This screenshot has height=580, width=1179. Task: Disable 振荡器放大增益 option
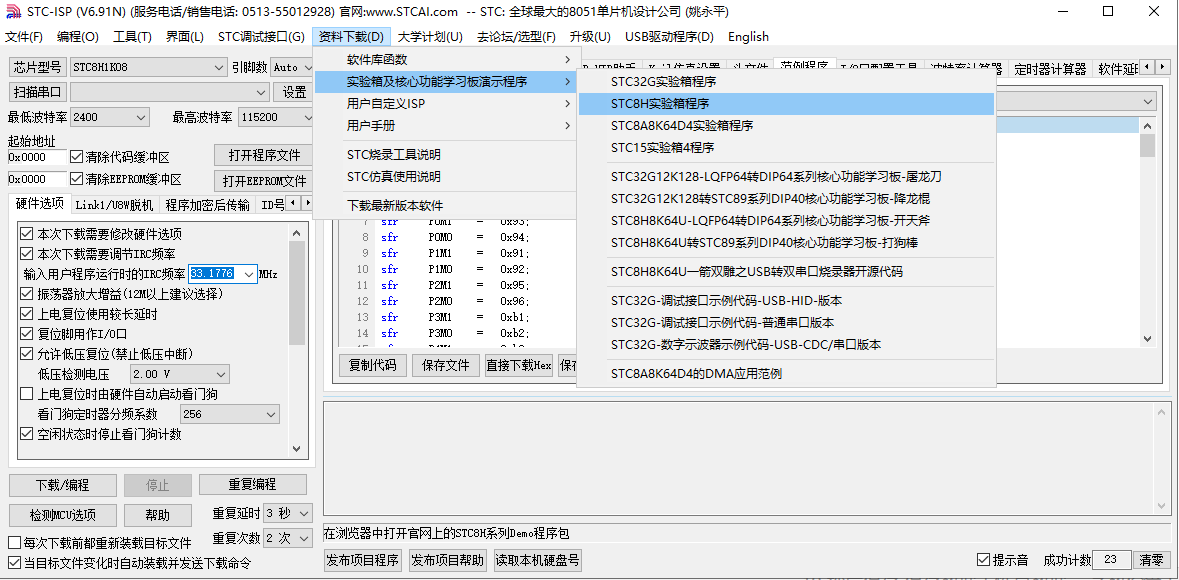[26, 293]
